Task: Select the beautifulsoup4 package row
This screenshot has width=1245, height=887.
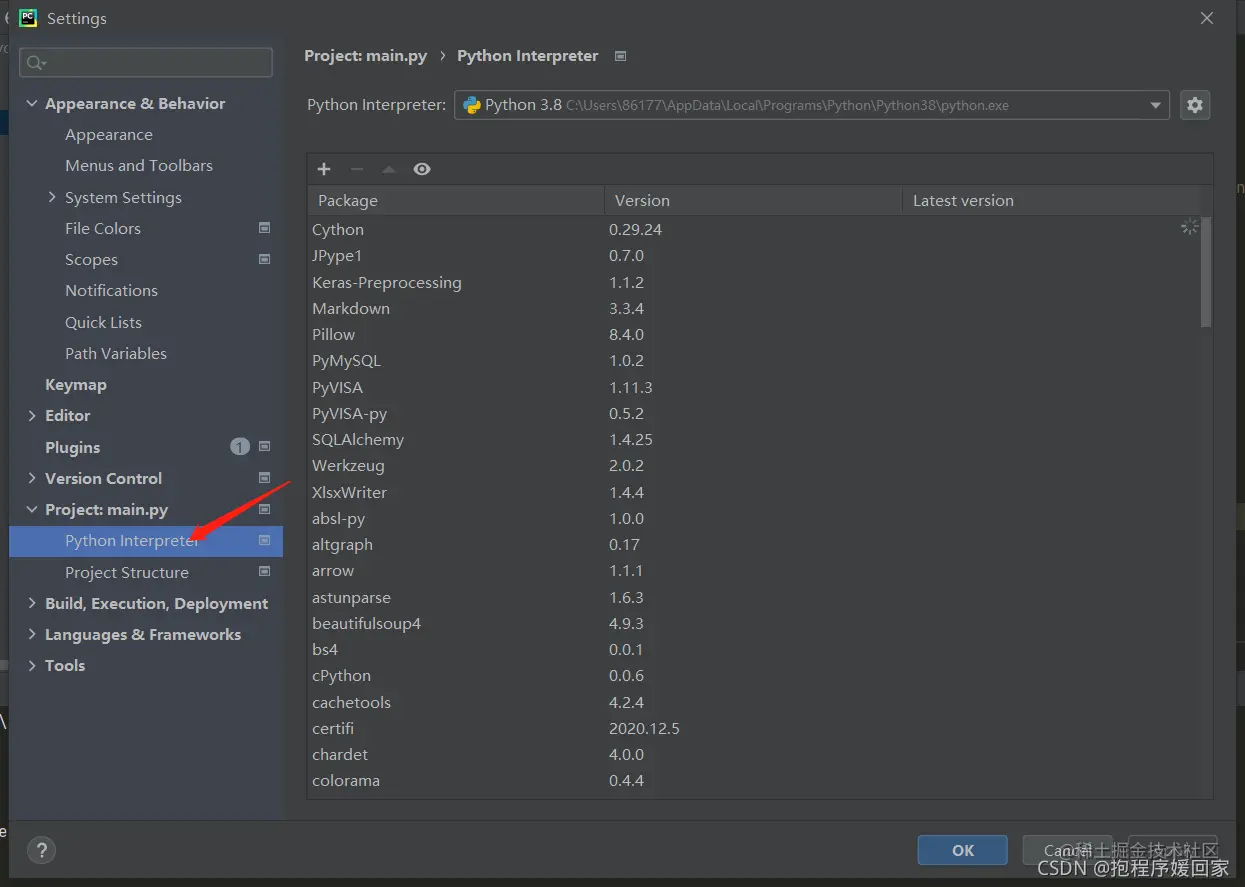Action: [754, 623]
